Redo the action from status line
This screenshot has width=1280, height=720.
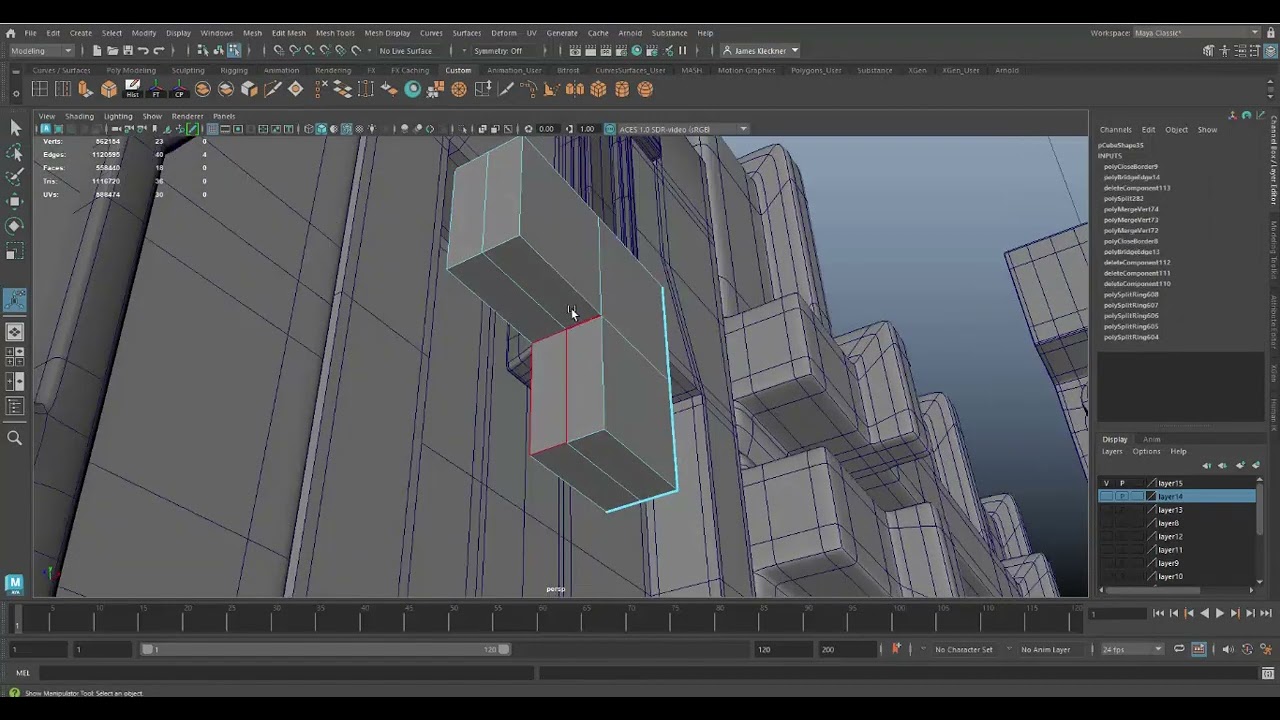158,51
